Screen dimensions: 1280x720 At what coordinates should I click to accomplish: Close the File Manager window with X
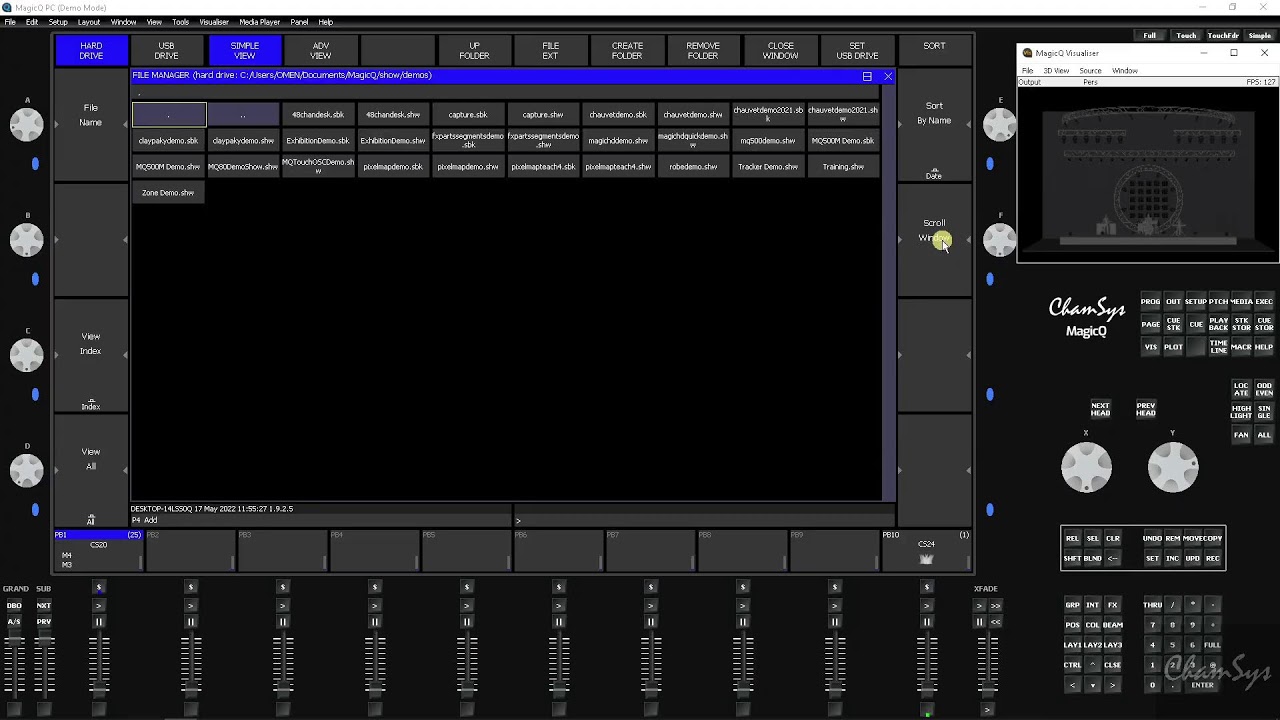[x=887, y=76]
